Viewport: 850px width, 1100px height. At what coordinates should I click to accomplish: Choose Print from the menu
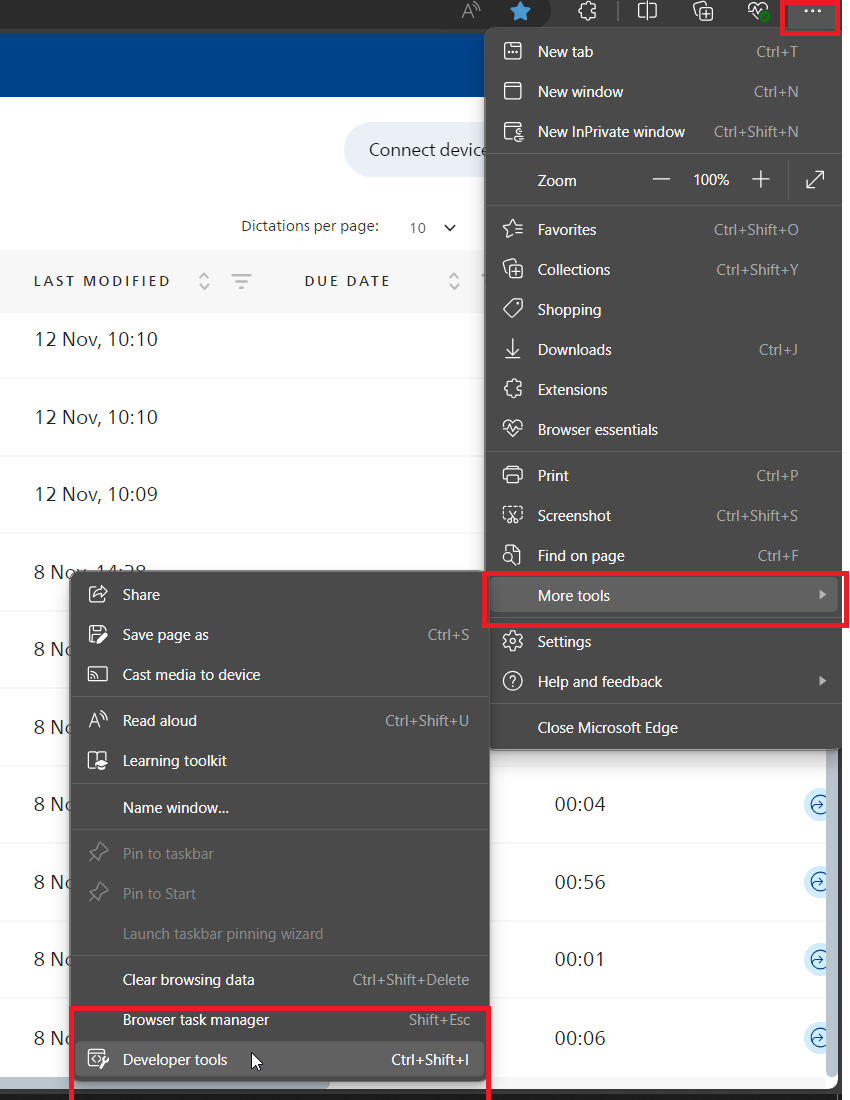point(664,476)
